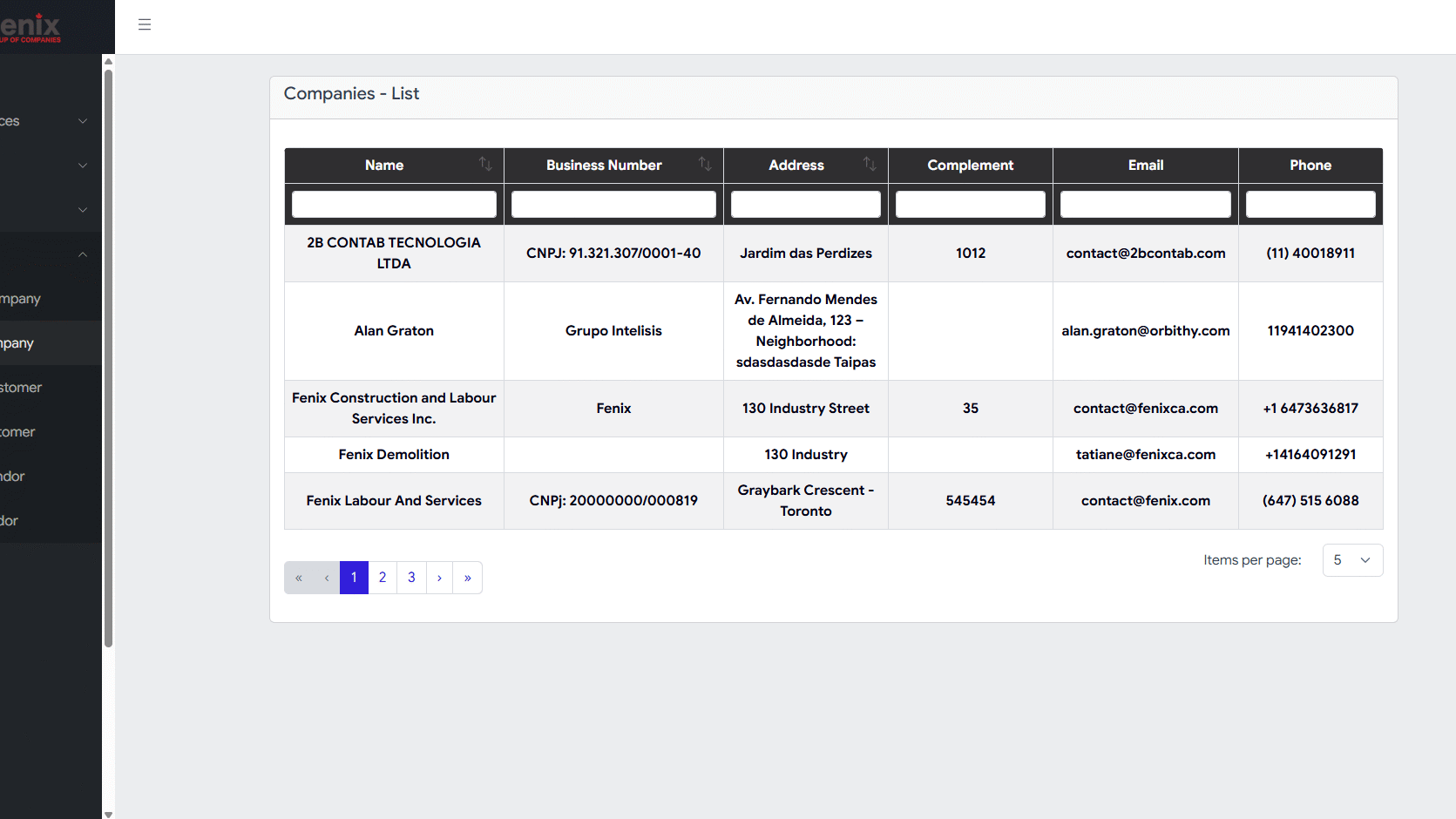The height and width of the screenshot is (819, 1456).
Task: Click phone (647) 515 6088
Action: (x=1310, y=501)
